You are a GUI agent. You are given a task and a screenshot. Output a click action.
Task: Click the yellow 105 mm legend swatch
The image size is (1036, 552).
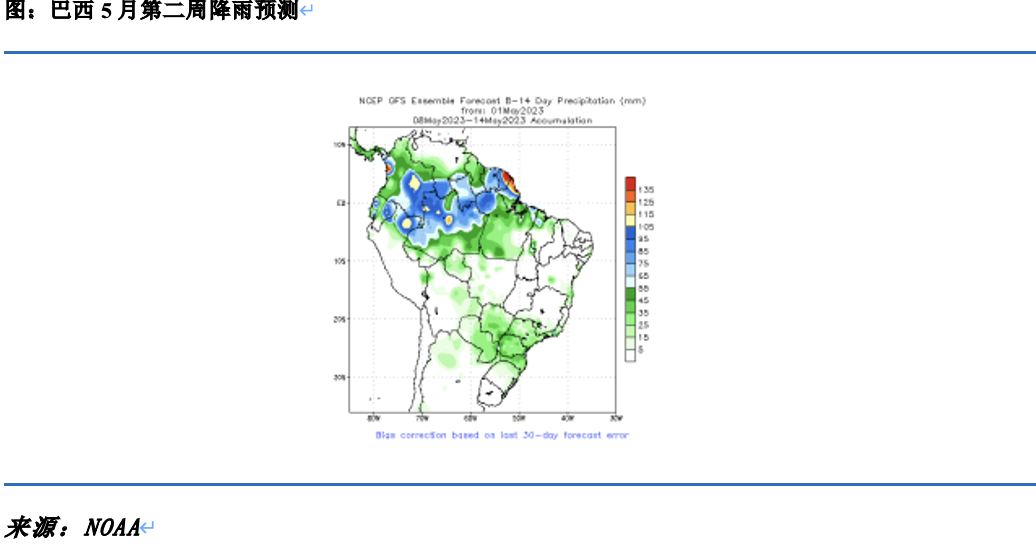[630, 221]
